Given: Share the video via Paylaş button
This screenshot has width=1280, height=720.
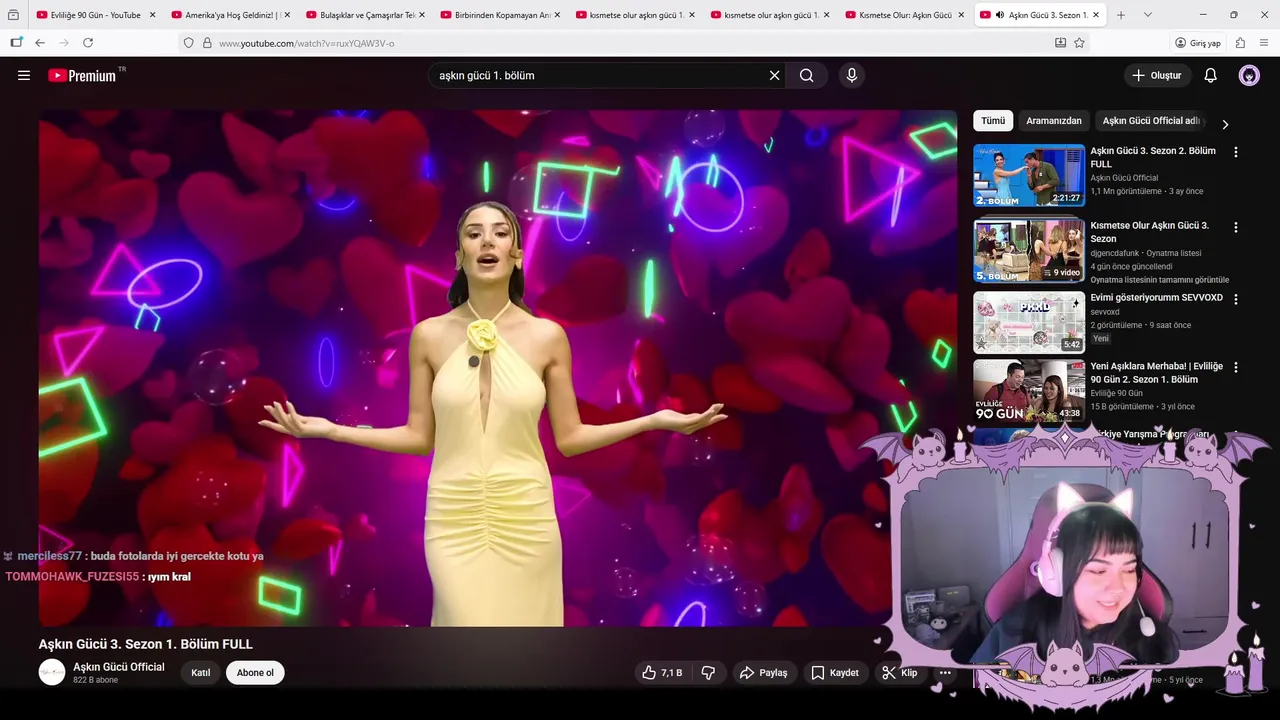Looking at the screenshot, I should (x=763, y=673).
